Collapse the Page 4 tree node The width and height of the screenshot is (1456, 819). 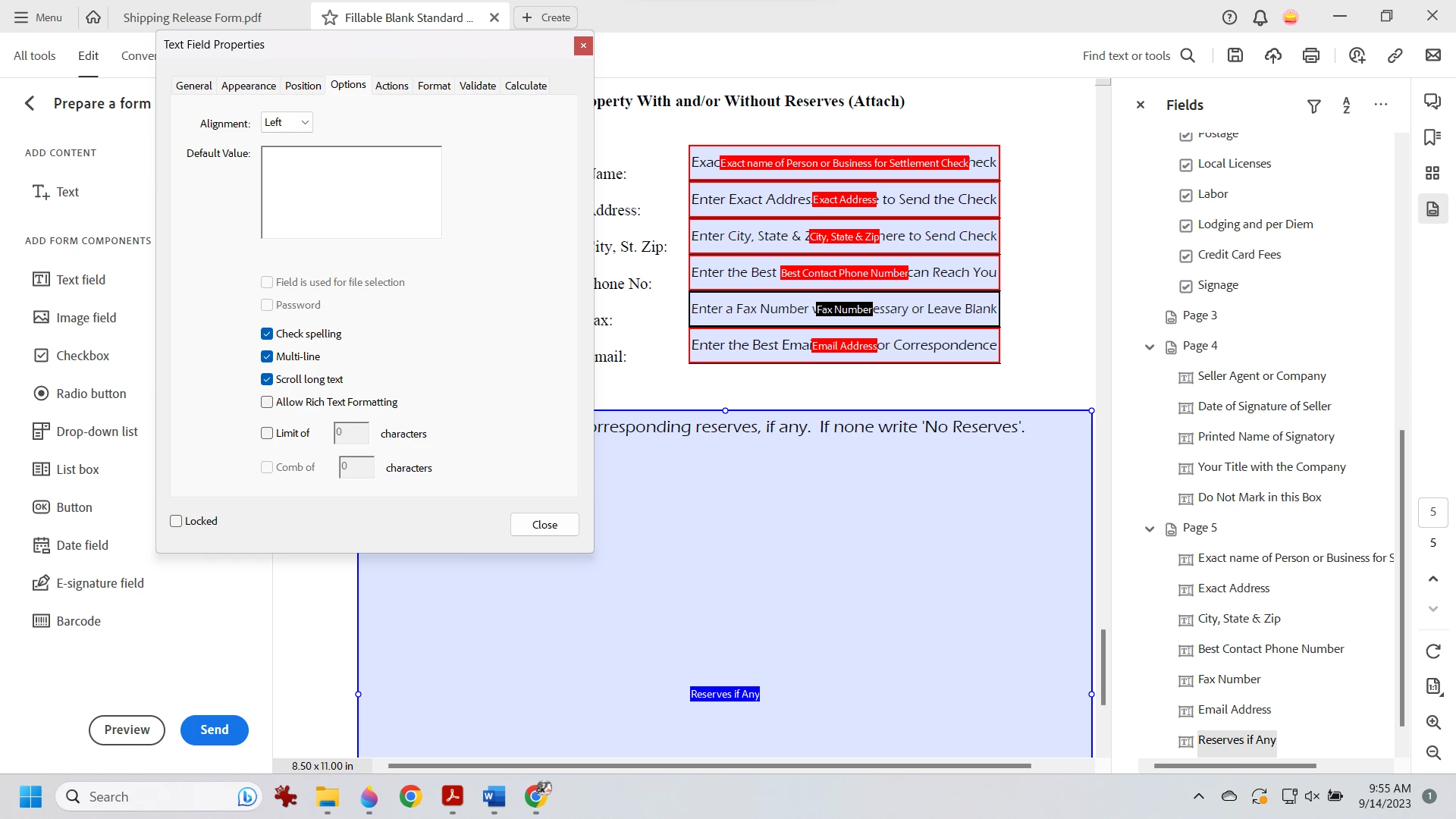click(x=1150, y=347)
